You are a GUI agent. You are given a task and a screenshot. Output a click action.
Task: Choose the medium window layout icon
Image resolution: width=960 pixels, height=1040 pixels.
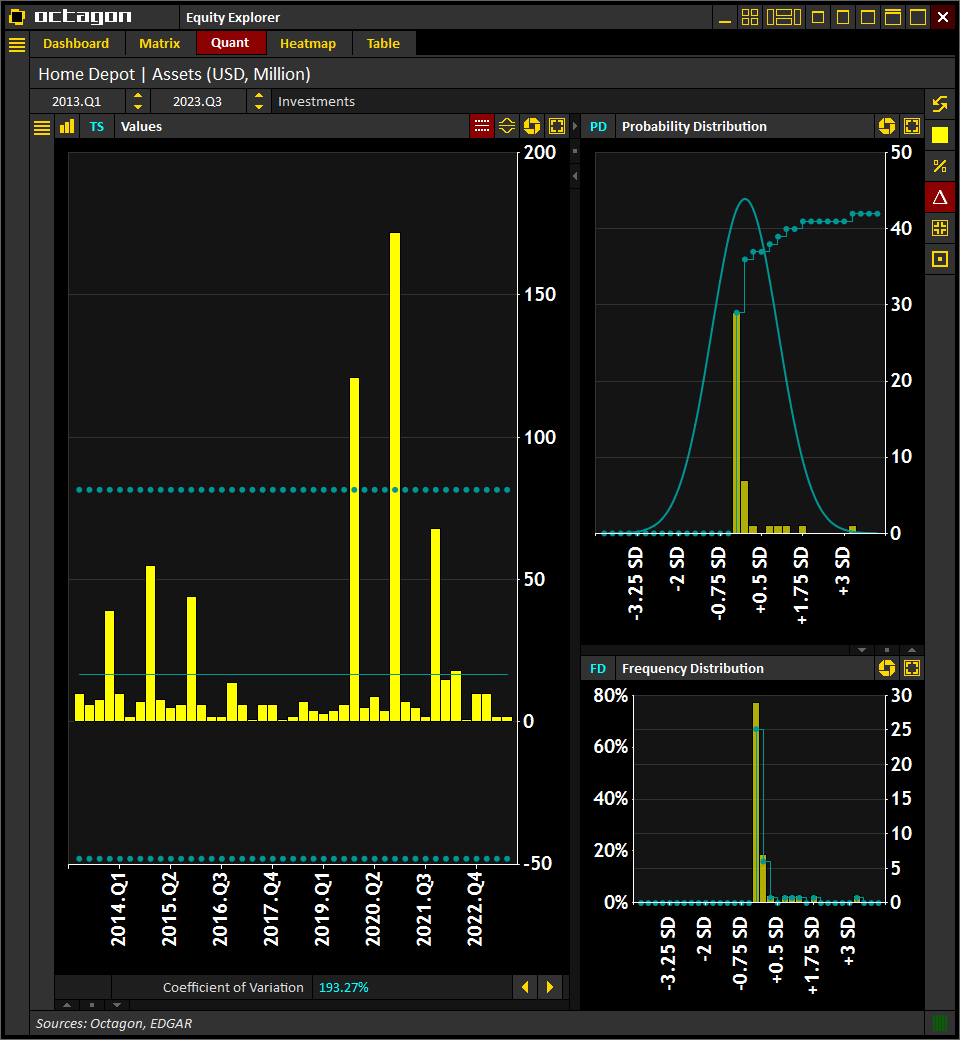click(x=868, y=17)
